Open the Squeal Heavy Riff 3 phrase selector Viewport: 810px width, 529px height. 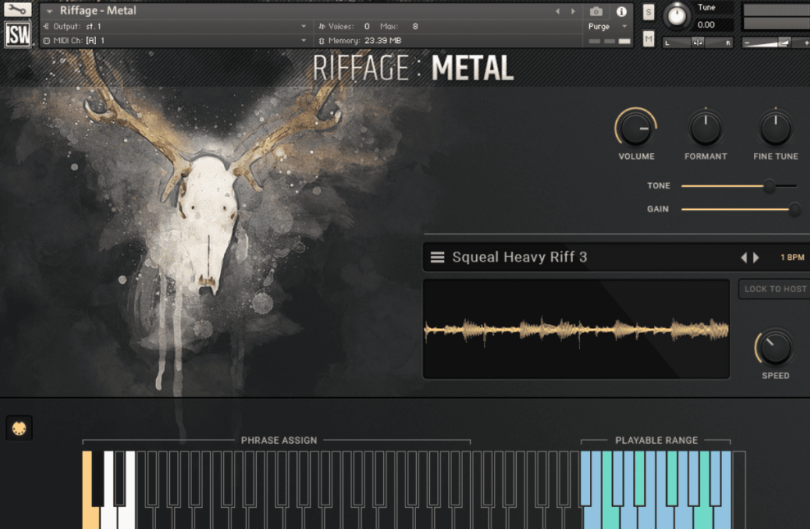point(519,257)
